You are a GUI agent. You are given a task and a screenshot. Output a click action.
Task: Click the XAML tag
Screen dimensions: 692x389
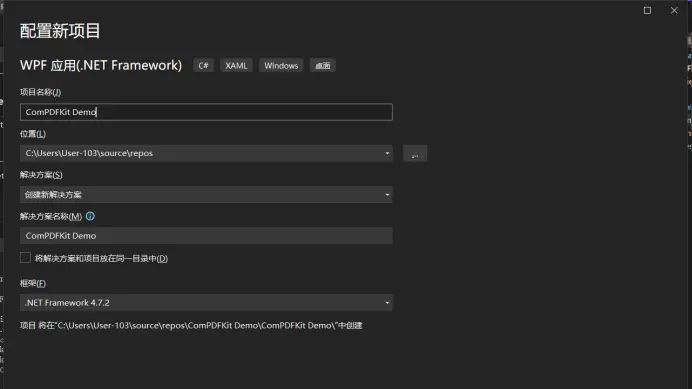(x=236, y=66)
